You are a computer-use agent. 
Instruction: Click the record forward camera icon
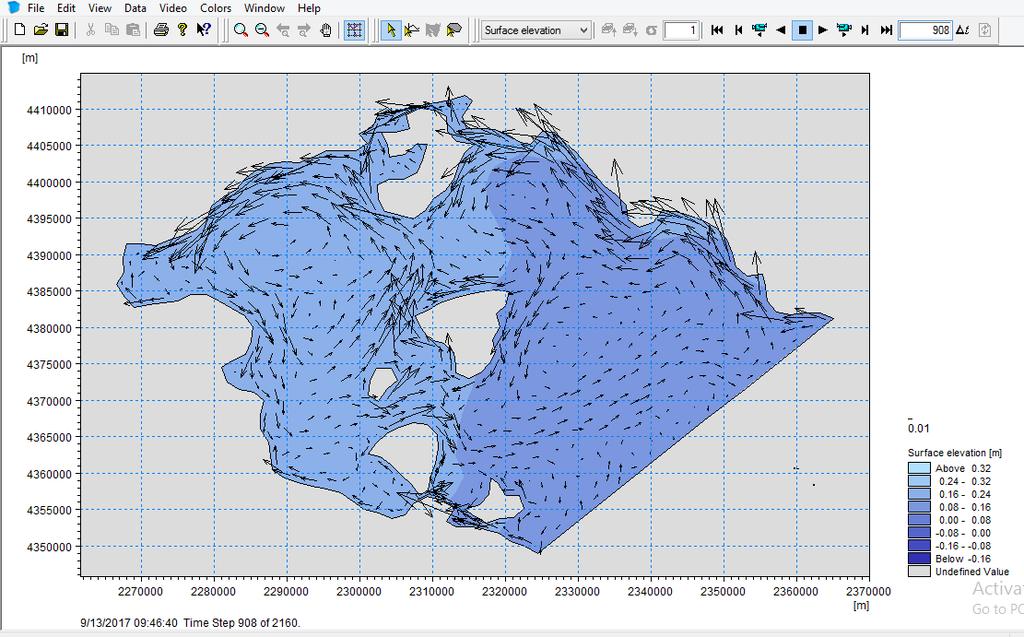tap(844, 30)
